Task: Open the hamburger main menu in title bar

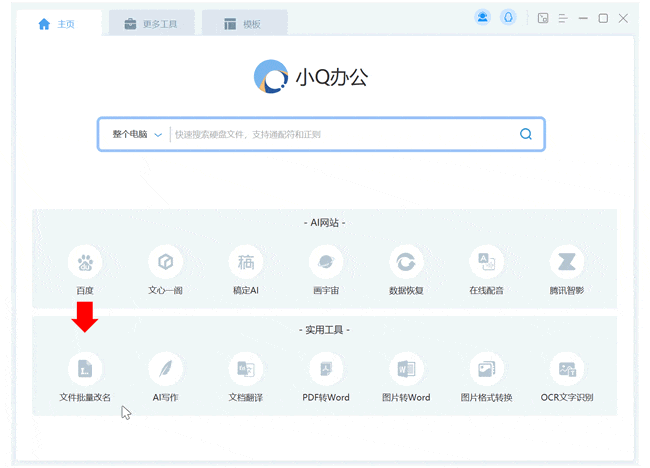Action: [564, 18]
